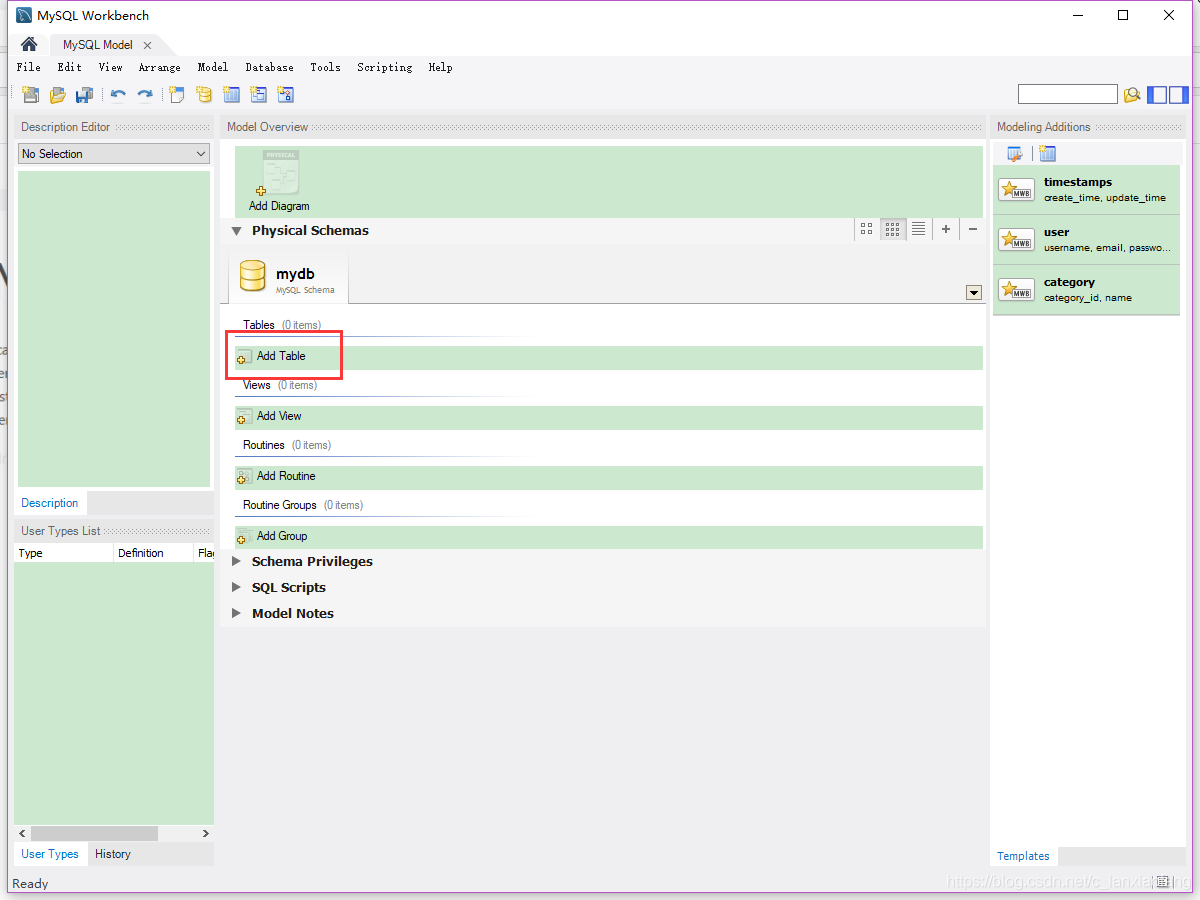Click the Open Model folder icon
This screenshot has width=1200, height=900.
coord(58,95)
